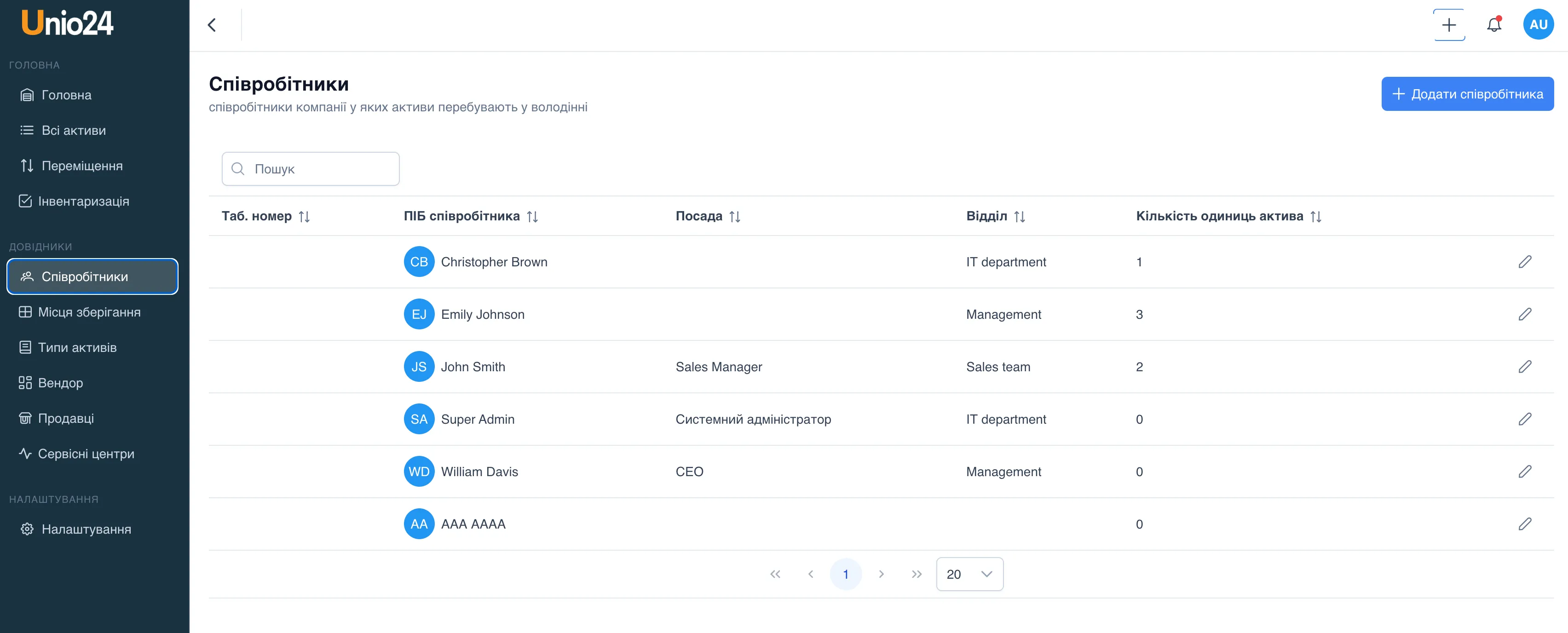1568x633 pixels.
Task: Go to next page arrow
Action: [x=881, y=574]
